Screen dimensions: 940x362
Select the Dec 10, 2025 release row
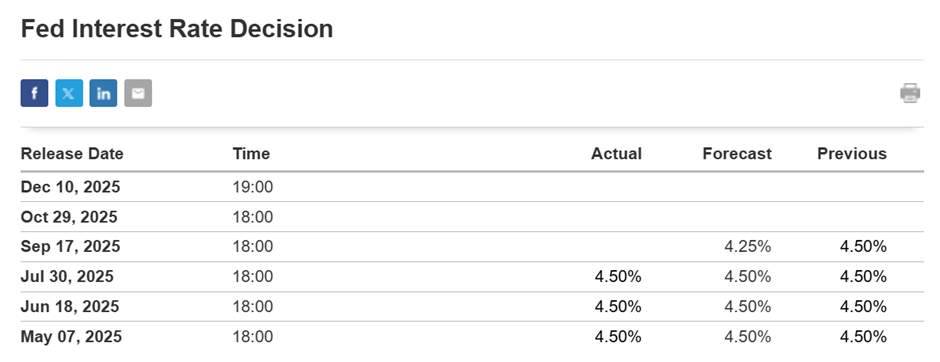472,187
